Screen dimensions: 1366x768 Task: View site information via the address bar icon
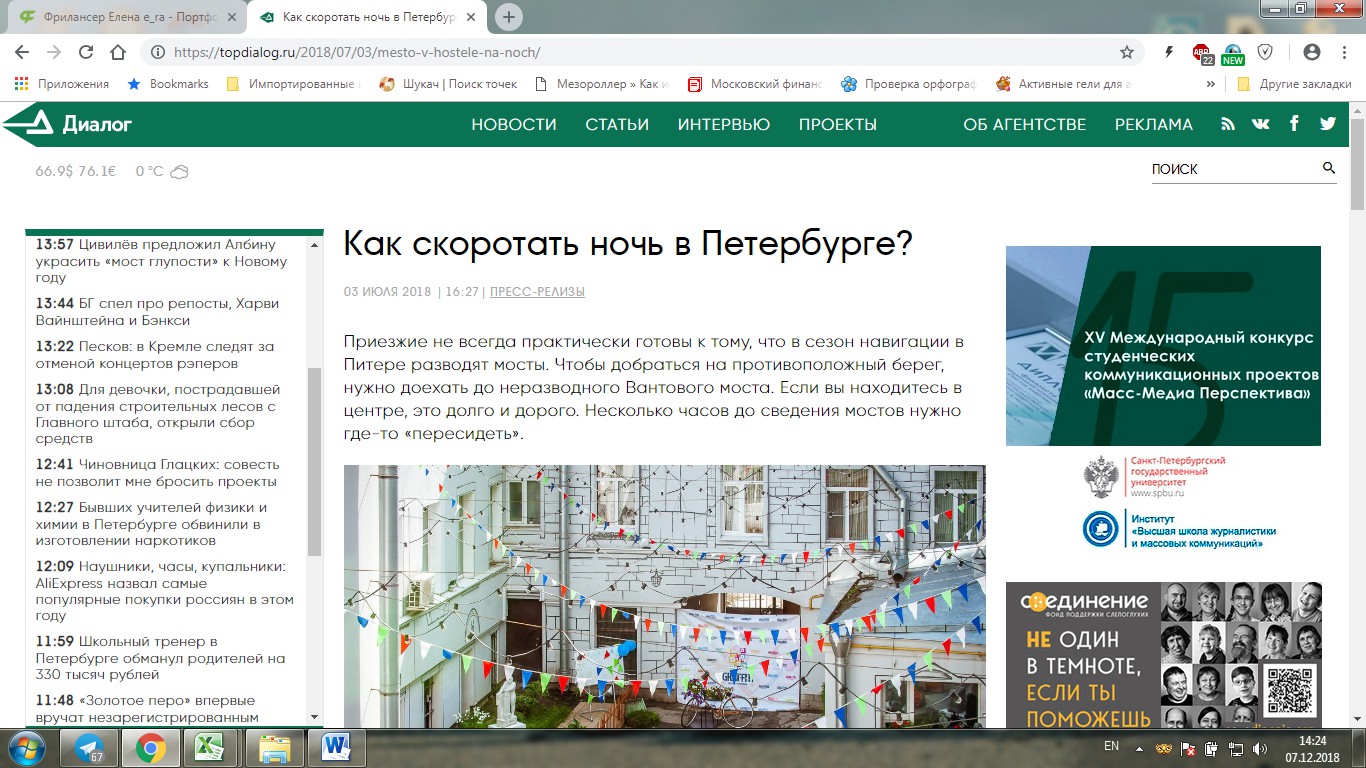point(158,52)
